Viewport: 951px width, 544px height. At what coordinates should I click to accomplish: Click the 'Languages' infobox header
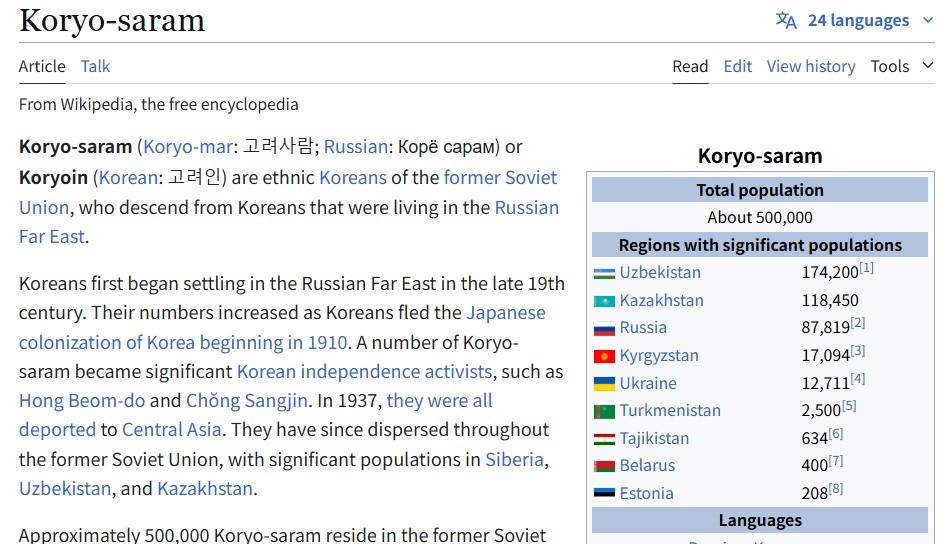(x=760, y=520)
